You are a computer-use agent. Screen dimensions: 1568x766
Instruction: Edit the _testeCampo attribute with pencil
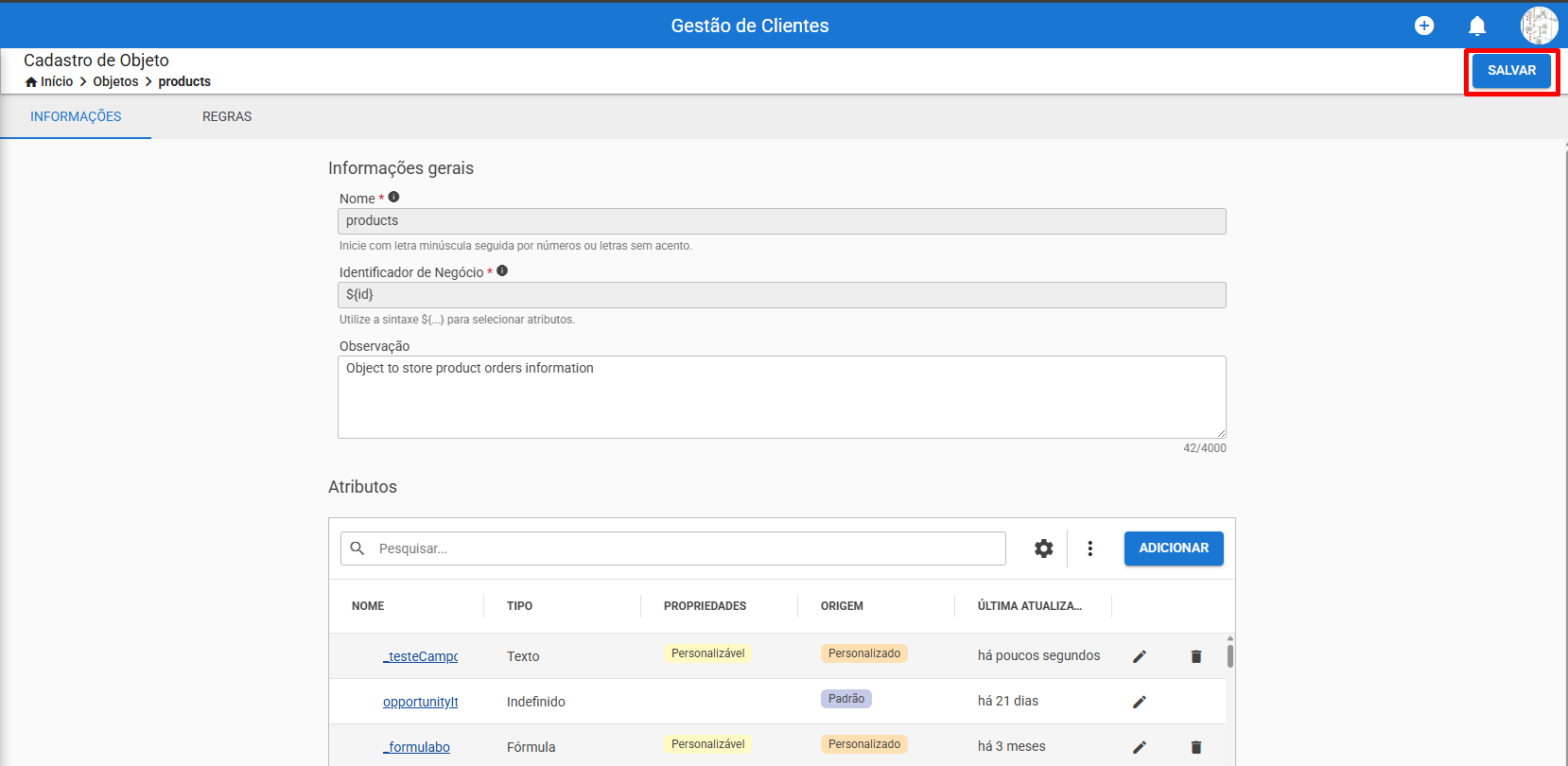tap(1140, 656)
